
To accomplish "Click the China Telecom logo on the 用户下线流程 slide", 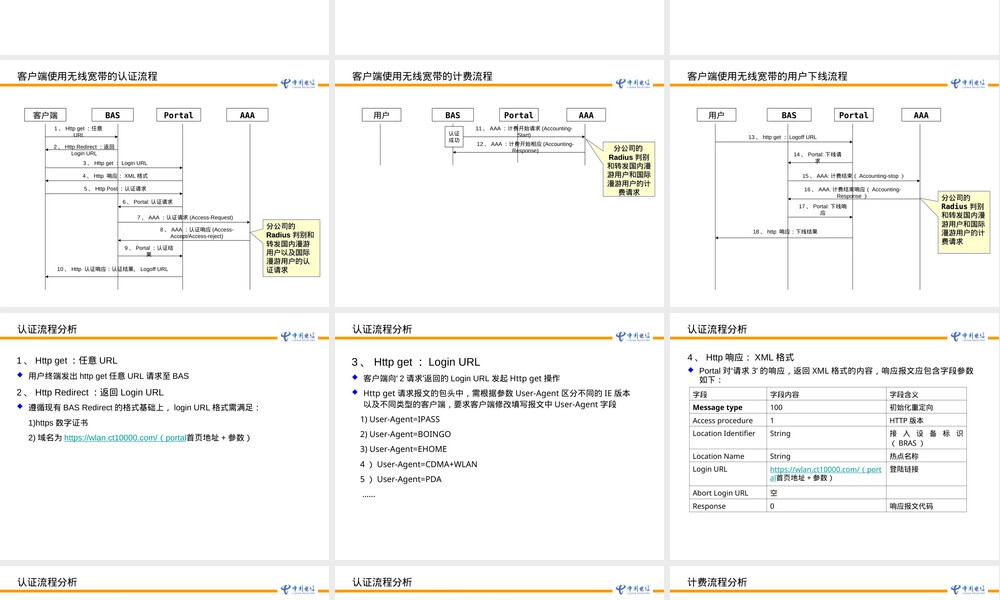I will (x=968, y=84).
